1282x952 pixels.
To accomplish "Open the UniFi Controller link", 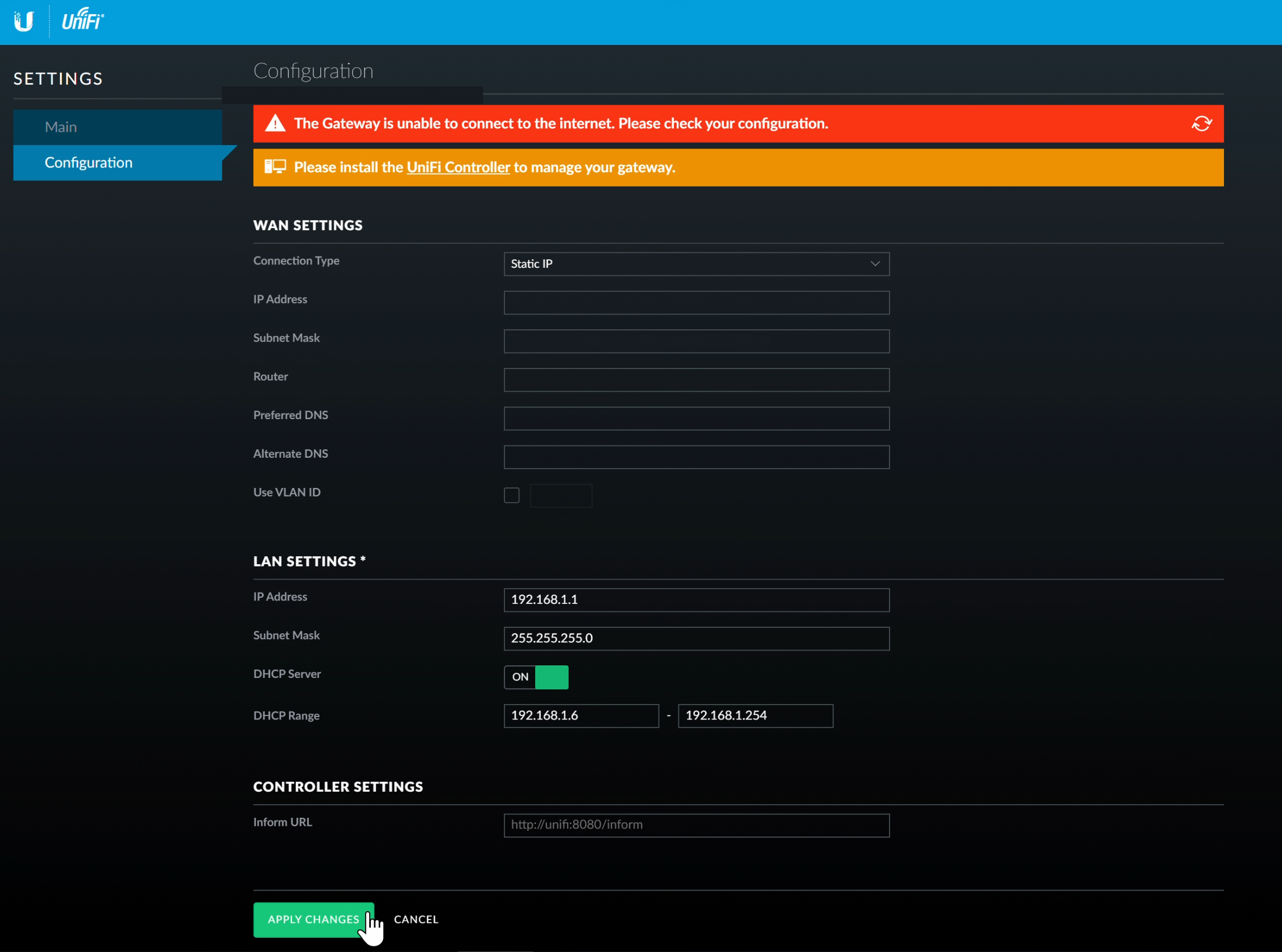I will pos(458,167).
